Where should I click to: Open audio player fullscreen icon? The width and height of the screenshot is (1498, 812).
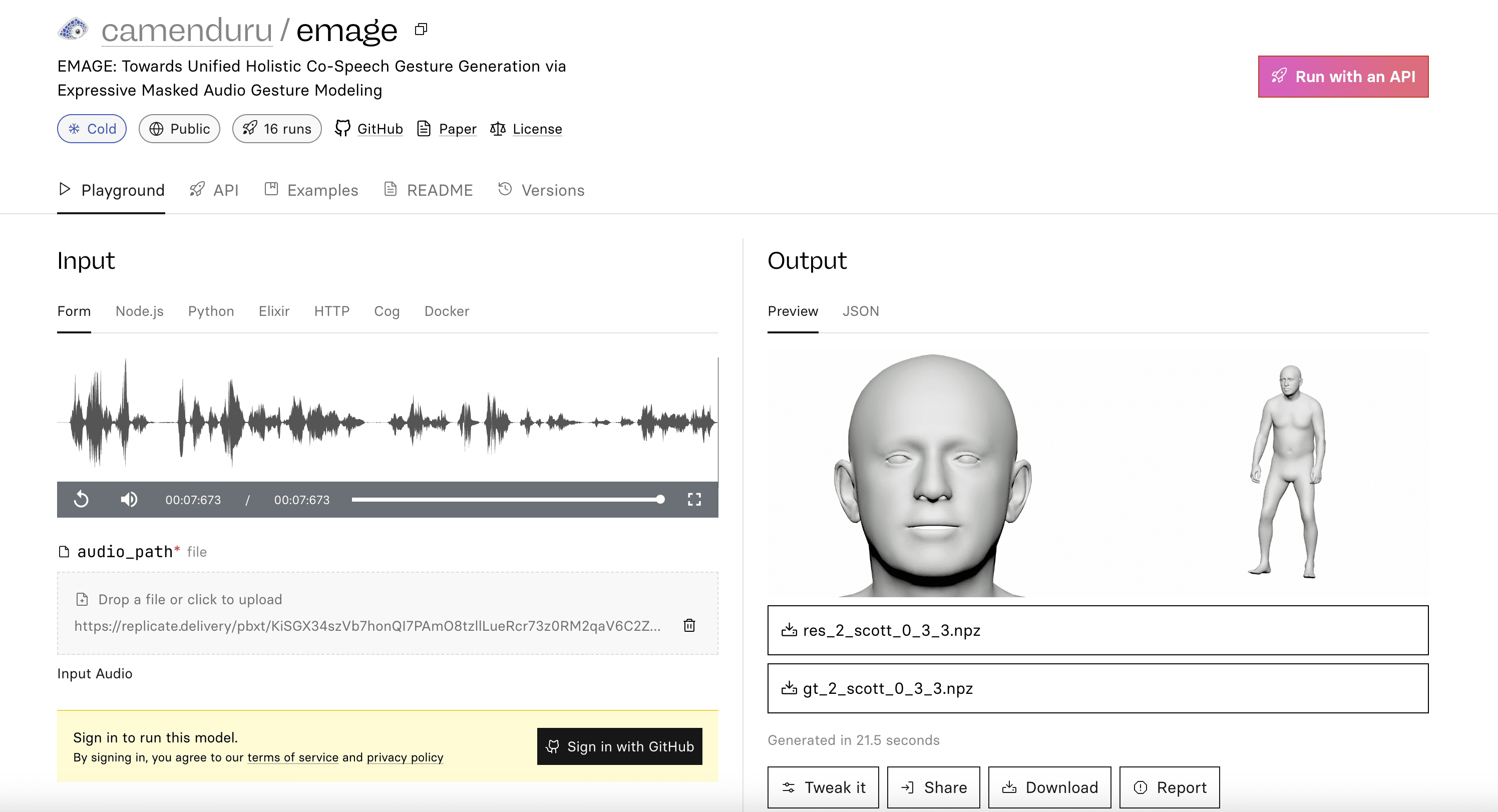694,500
